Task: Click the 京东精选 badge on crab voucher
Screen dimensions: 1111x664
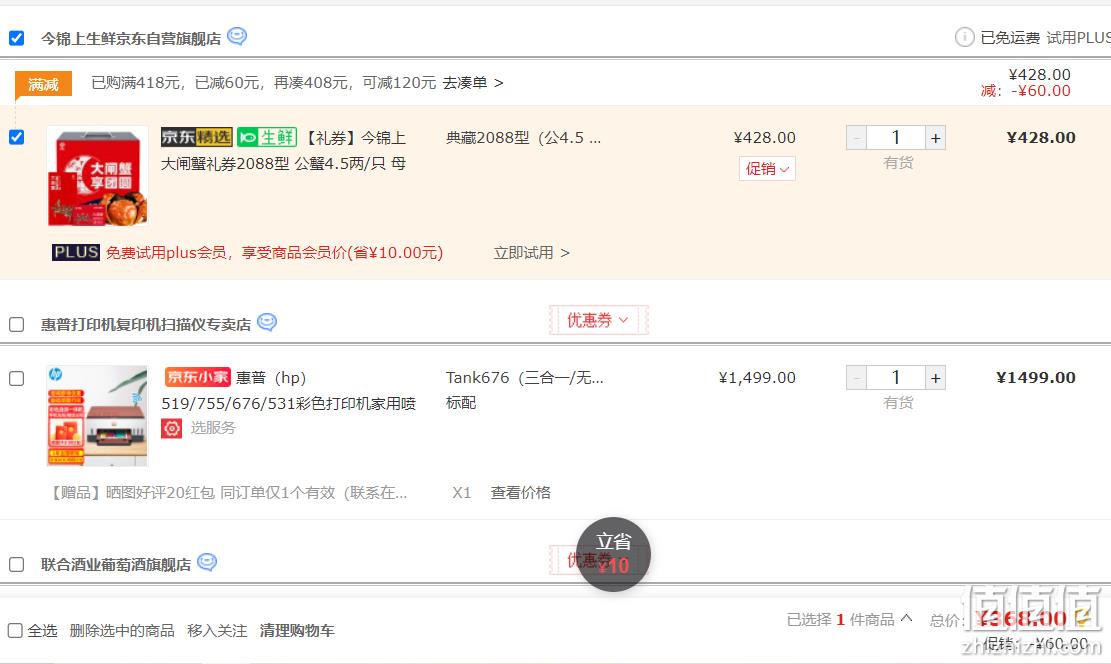Action: point(196,137)
